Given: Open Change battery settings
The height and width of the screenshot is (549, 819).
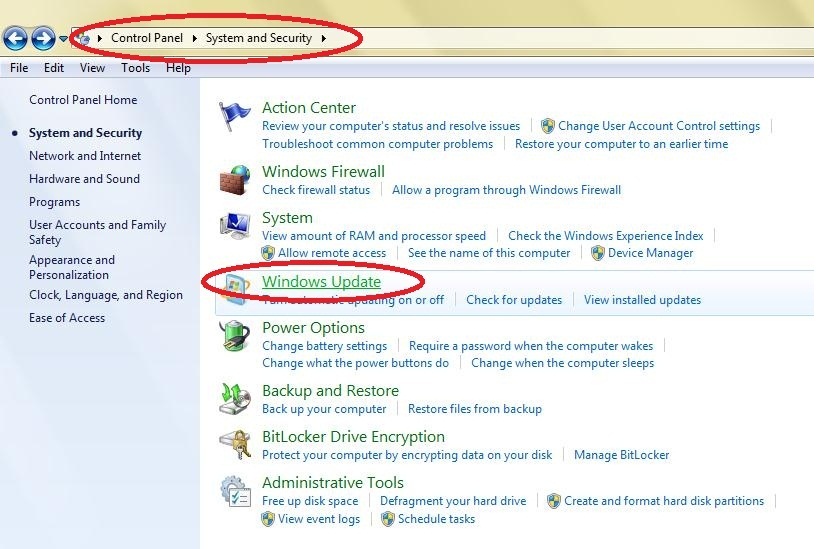Looking at the screenshot, I should [x=324, y=346].
